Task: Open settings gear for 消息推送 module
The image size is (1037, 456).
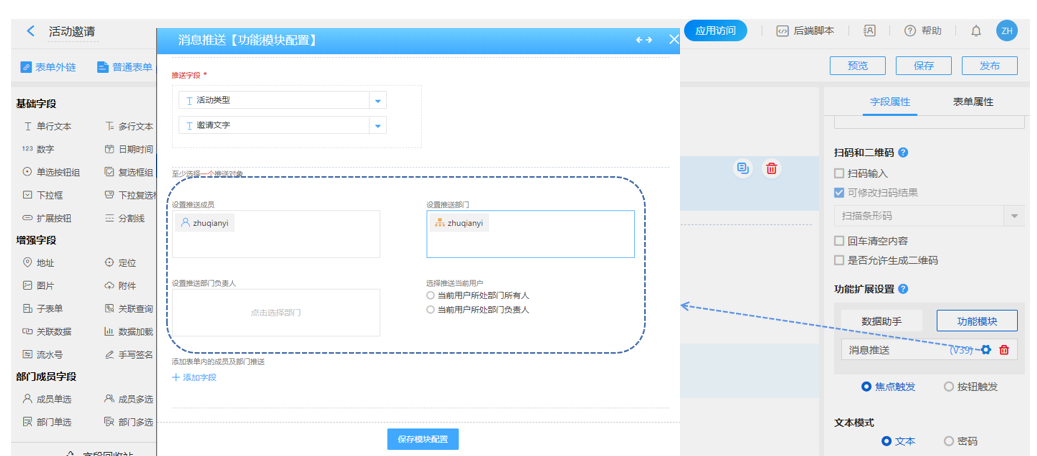Action: (x=986, y=350)
